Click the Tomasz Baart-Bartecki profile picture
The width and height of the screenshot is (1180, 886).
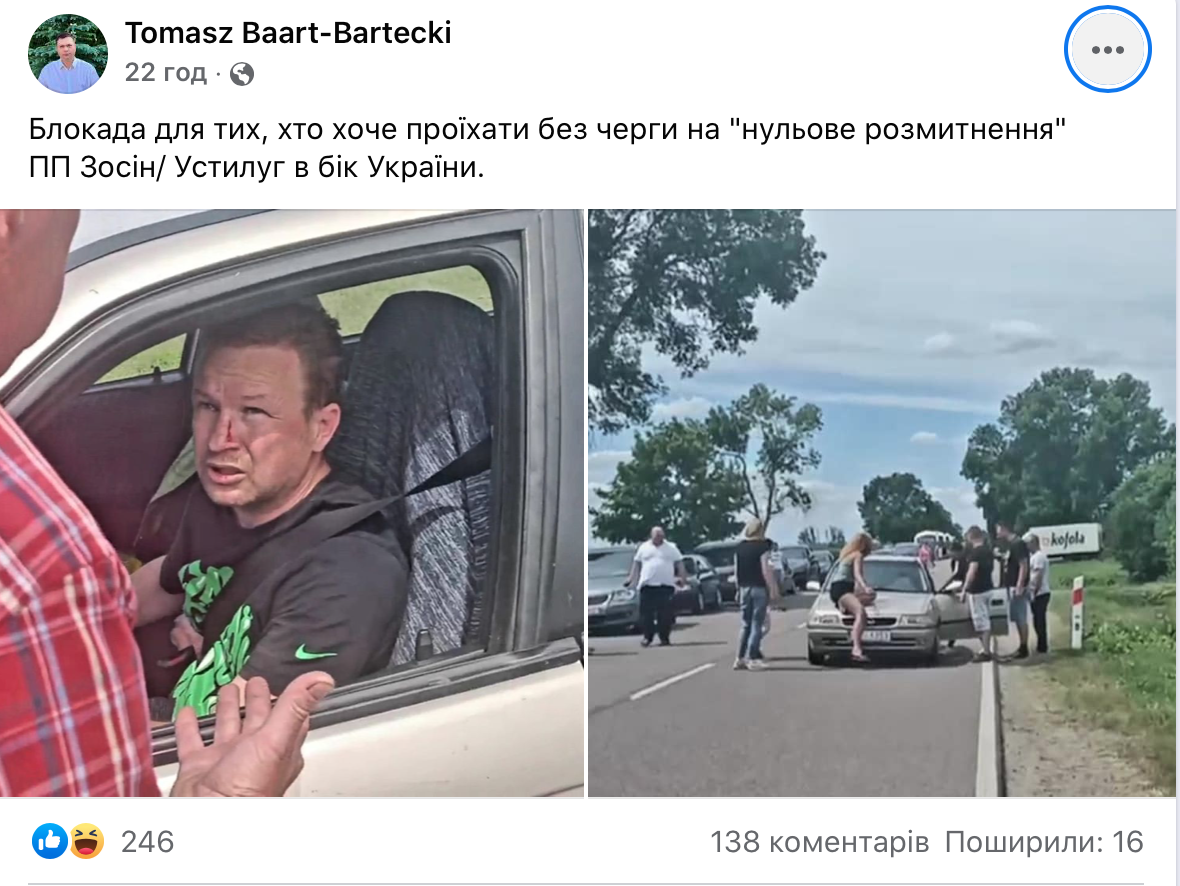tap(68, 53)
